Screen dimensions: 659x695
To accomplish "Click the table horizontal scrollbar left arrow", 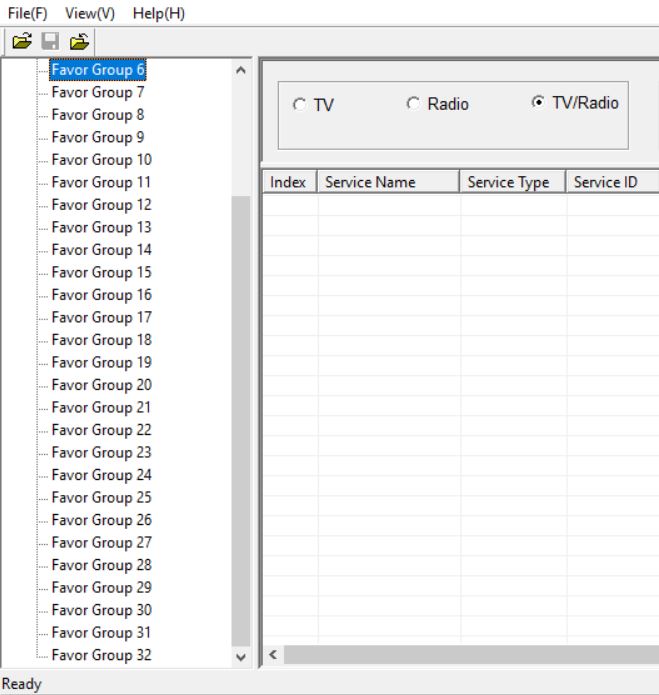I will (273, 655).
